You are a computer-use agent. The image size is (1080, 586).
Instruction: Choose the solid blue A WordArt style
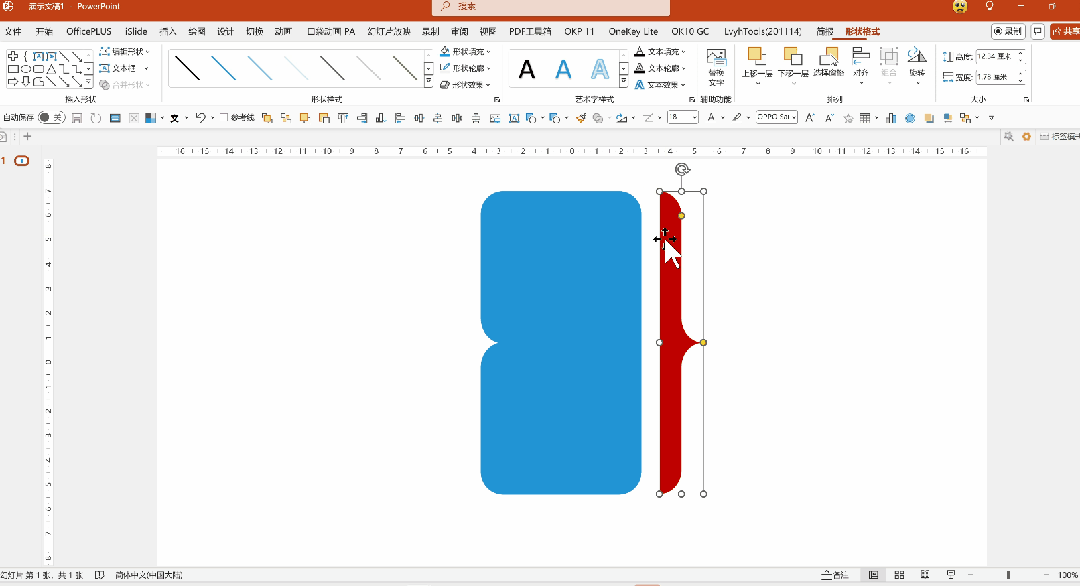[563, 69]
